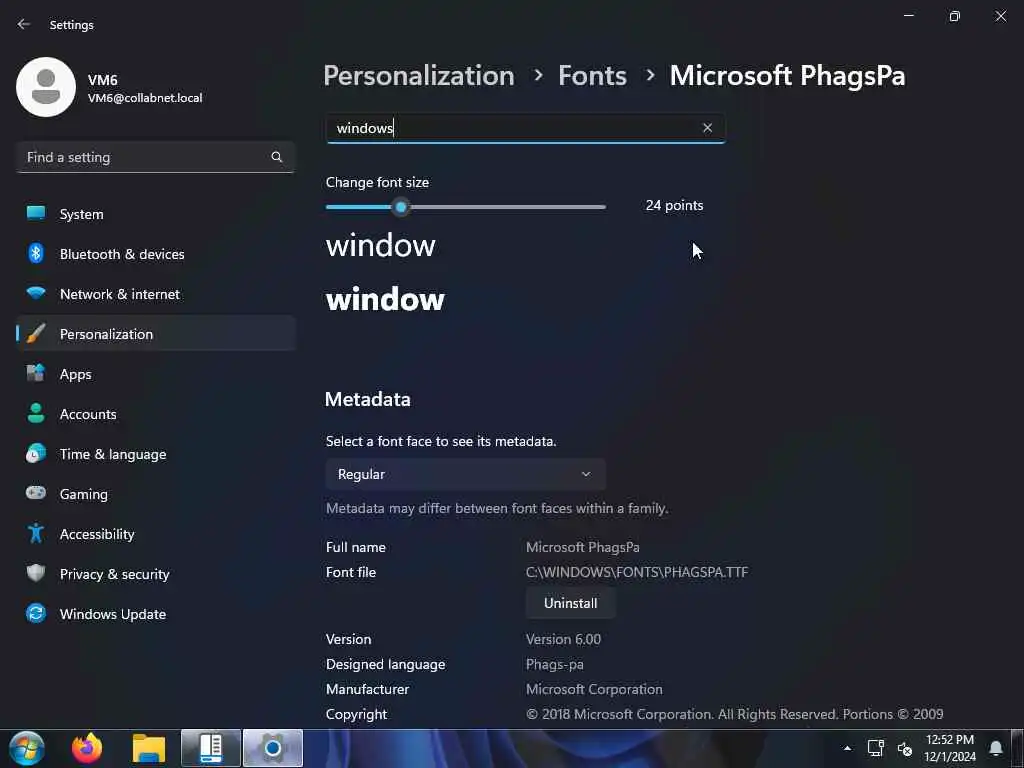This screenshot has height=768, width=1024.
Task: Open Privacy & security settings
Action: pos(155,574)
